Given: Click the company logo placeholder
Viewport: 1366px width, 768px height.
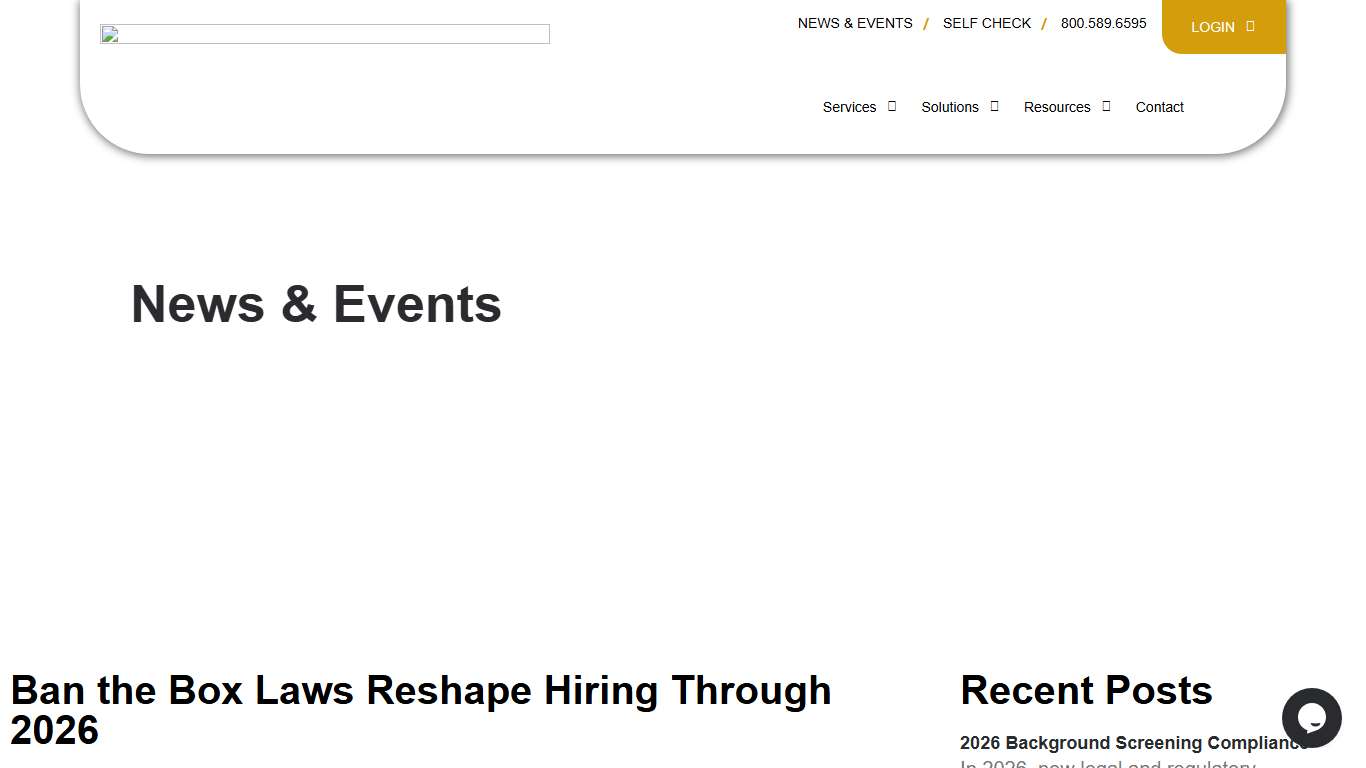Looking at the screenshot, I should point(324,33).
